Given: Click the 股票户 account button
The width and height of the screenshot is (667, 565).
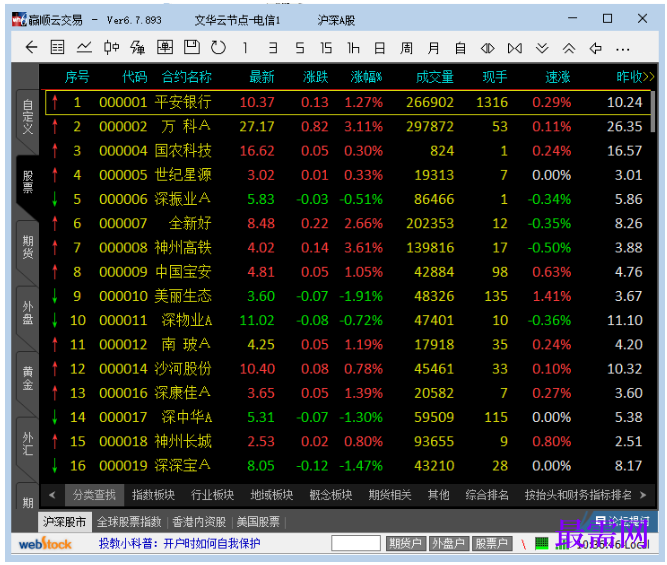Looking at the screenshot, I should pyautogui.click(x=492, y=543).
